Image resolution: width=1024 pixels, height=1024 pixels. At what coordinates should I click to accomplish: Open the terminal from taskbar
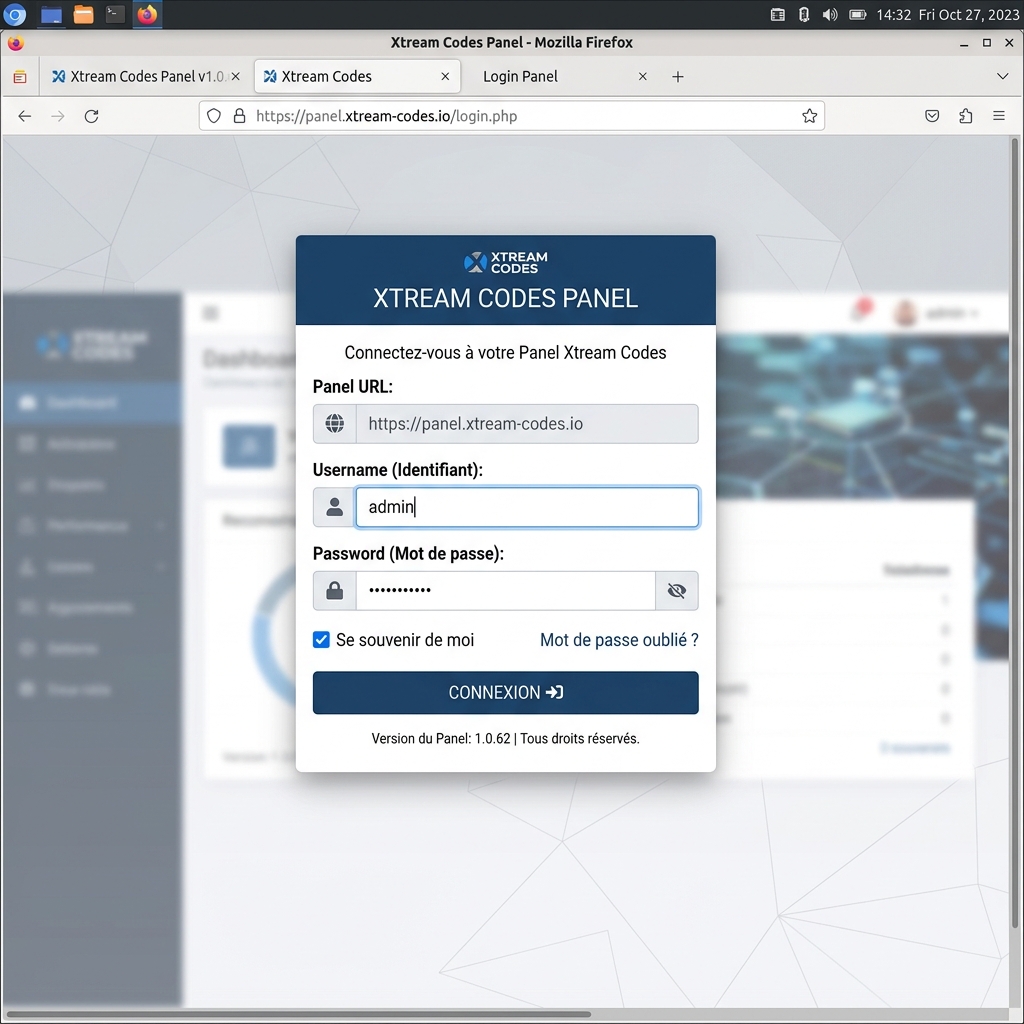115,14
